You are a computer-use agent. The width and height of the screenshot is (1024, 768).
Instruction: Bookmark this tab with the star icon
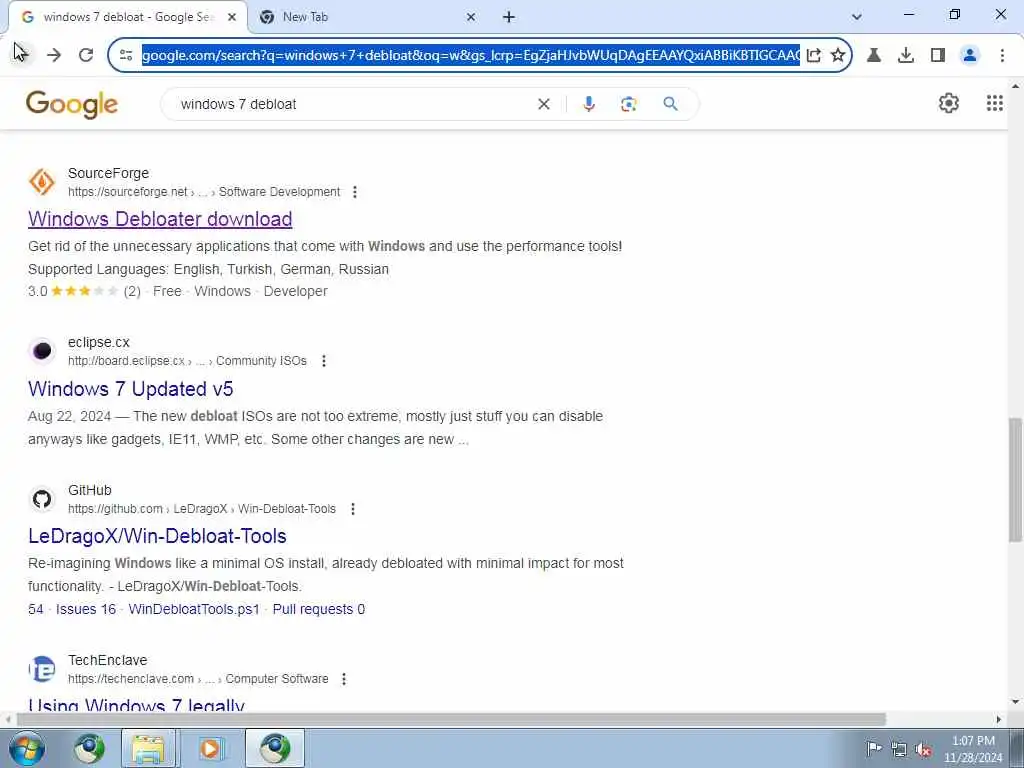(837, 55)
